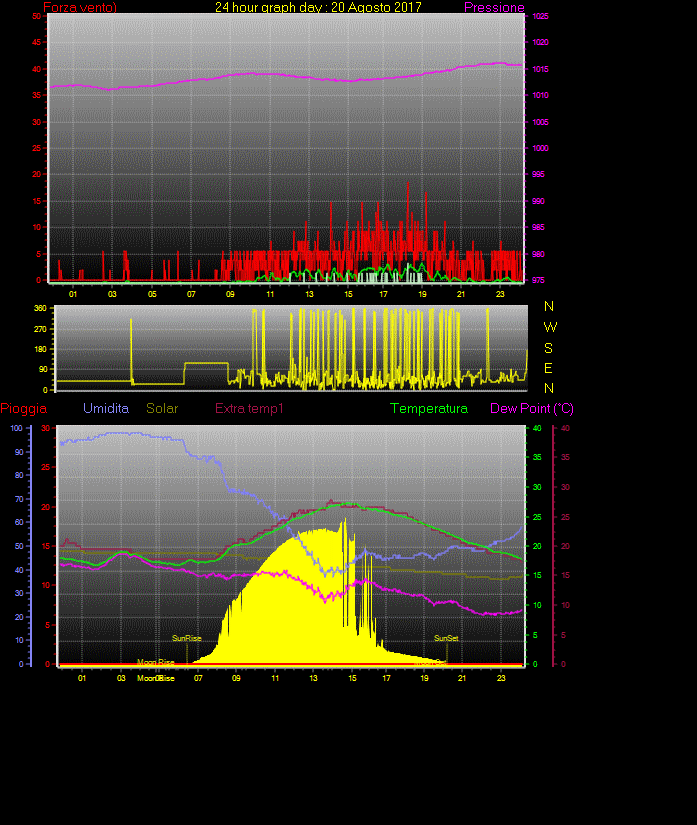
Task: Click the 'SunRise' marker label
Action: point(187,638)
